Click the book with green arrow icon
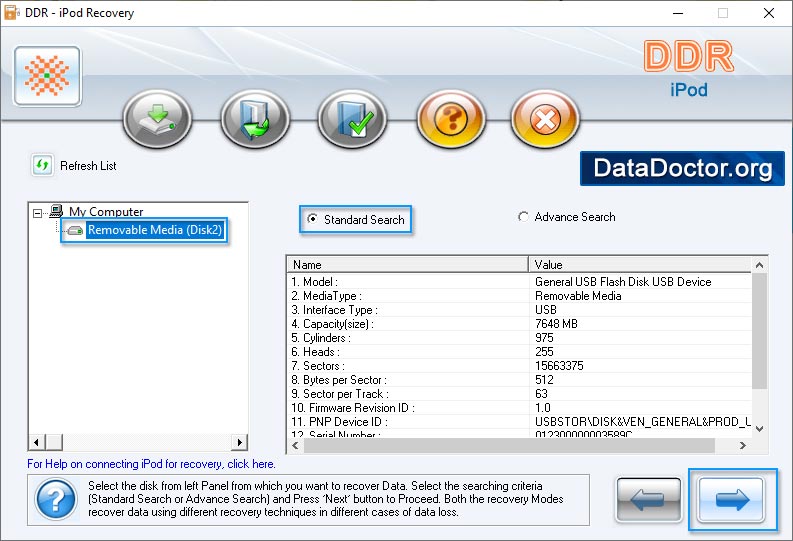 [x=255, y=119]
